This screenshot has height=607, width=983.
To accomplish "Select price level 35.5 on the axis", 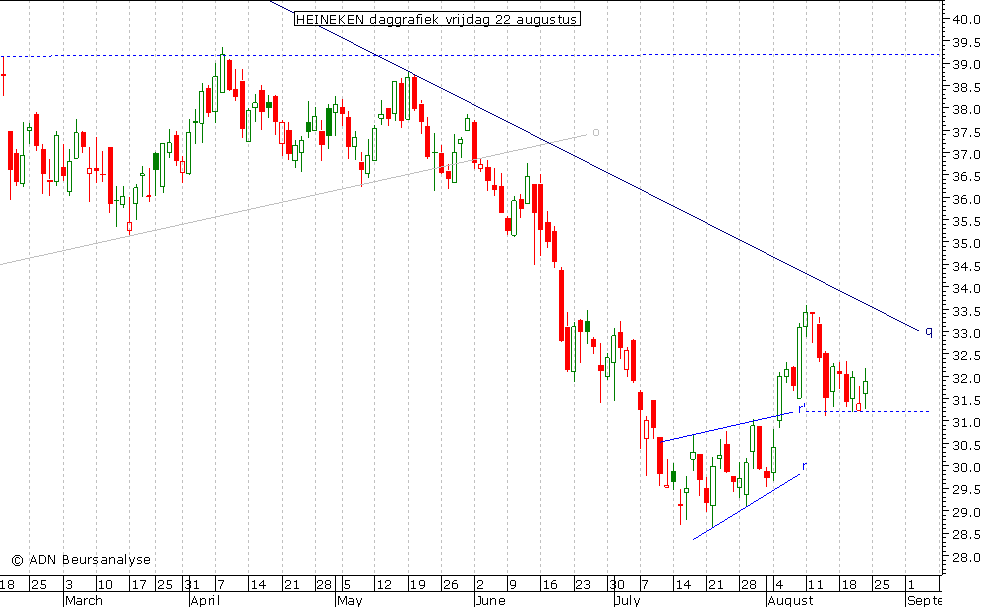I will [966, 221].
